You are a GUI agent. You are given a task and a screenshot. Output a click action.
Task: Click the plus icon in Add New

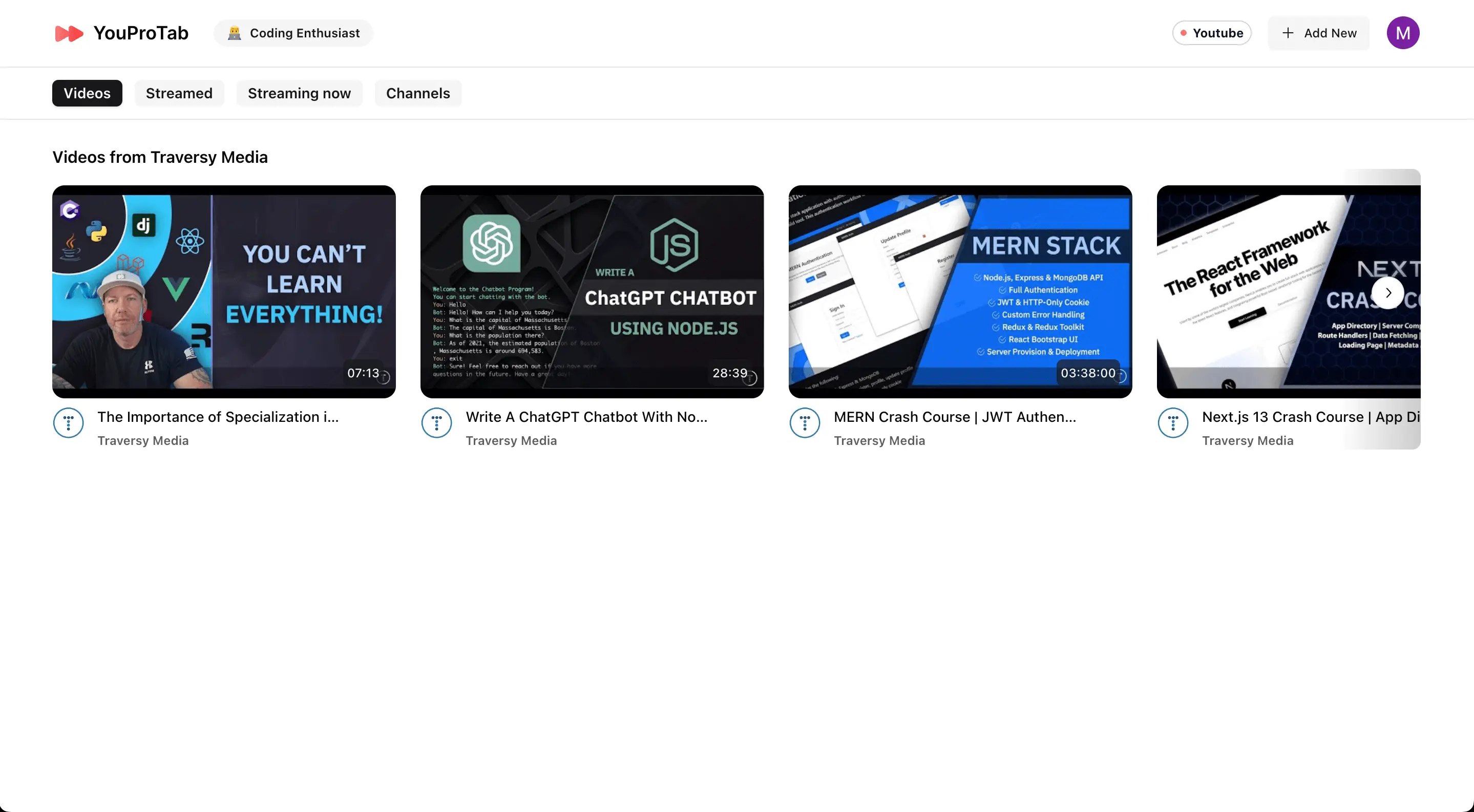(x=1288, y=33)
